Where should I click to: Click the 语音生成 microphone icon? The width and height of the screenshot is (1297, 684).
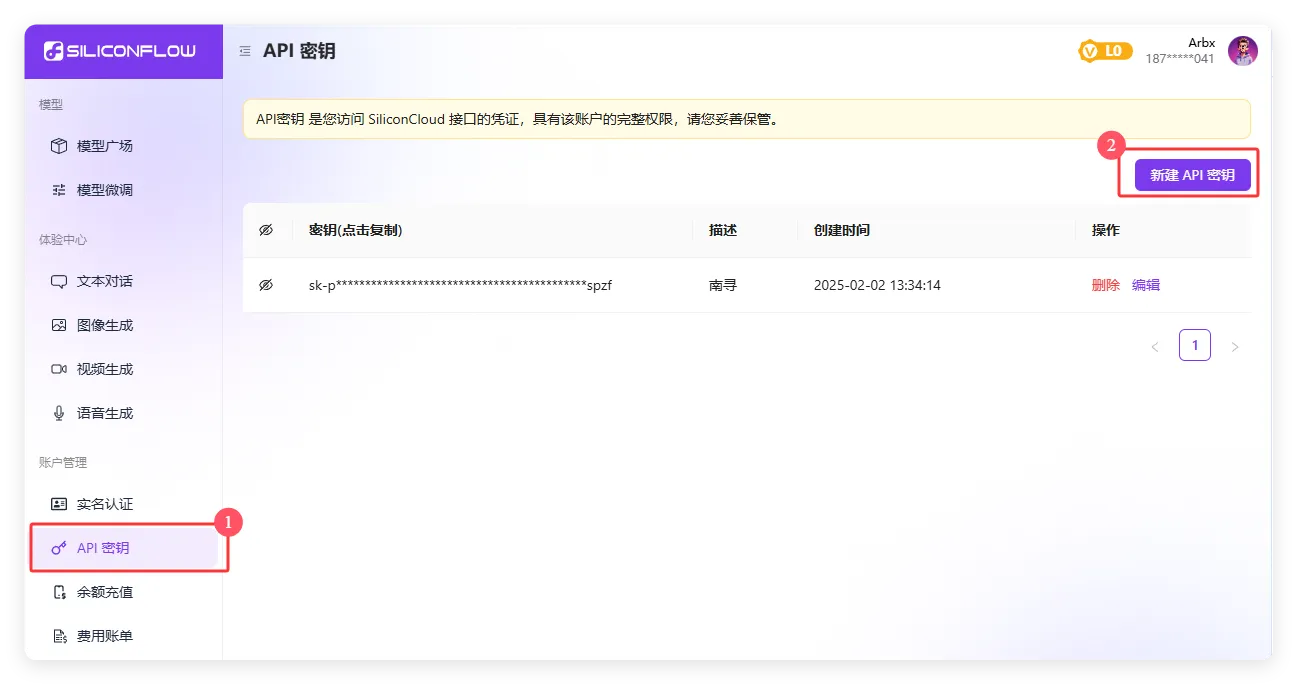[x=59, y=413]
